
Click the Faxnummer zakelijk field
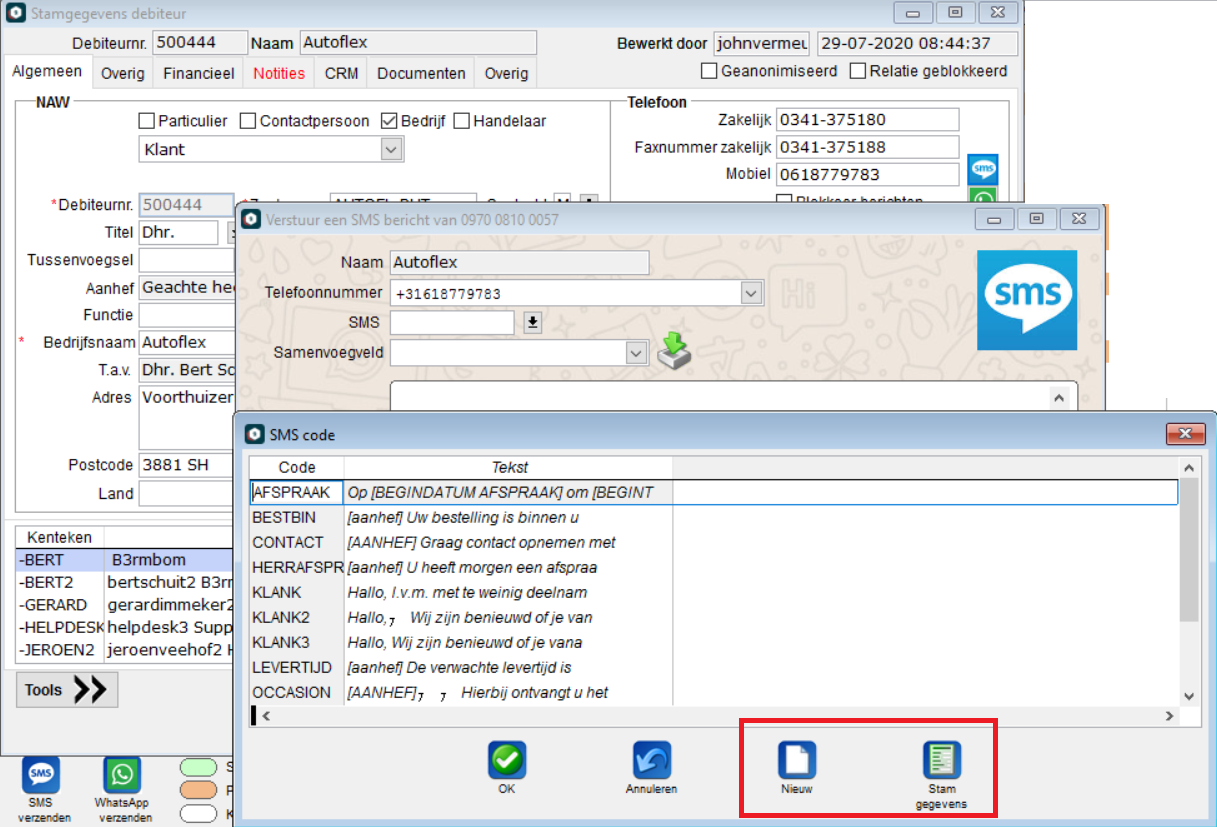(867, 147)
